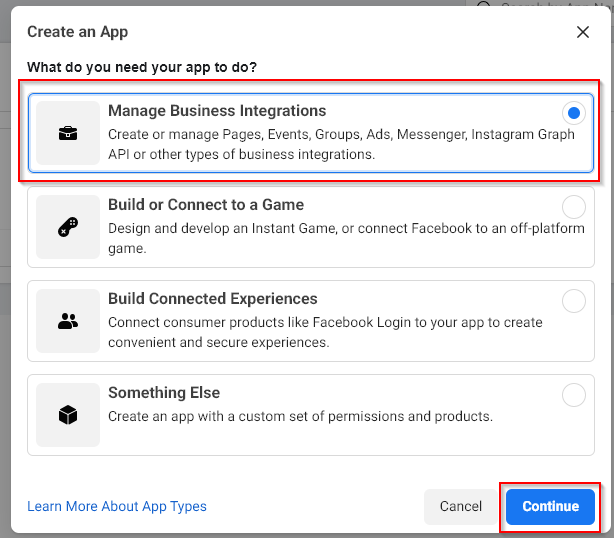614x538 pixels.
Task: Select the Build Connected Experiences radio button
Action: [x=574, y=301]
